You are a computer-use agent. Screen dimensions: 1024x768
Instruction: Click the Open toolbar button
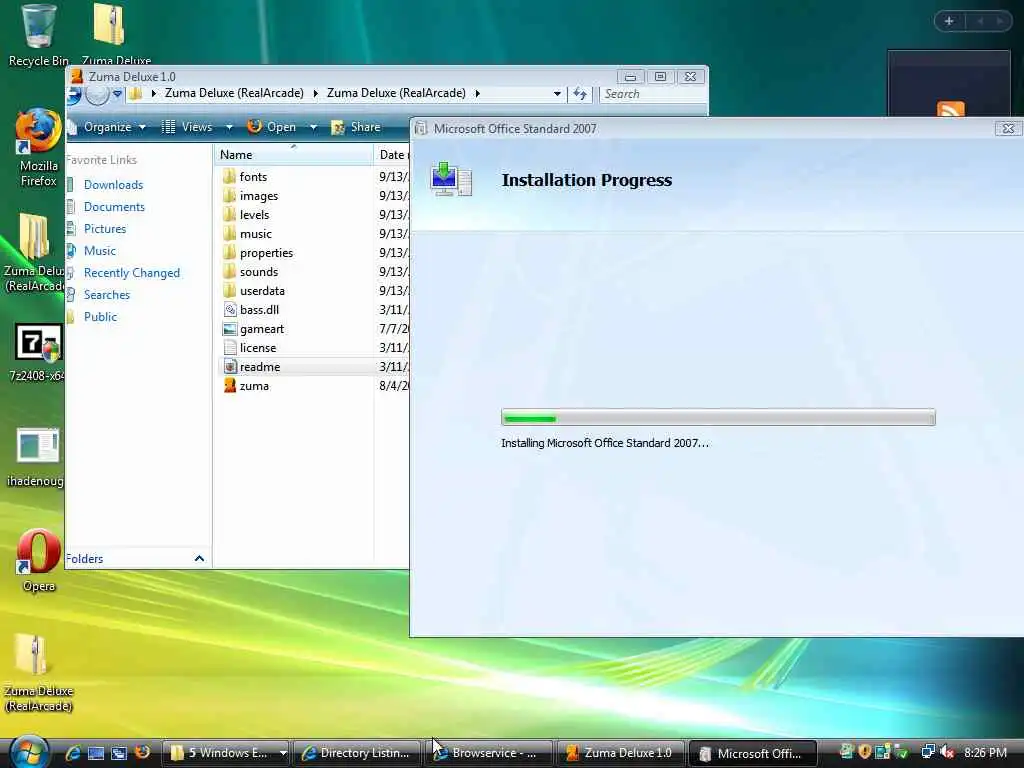(272, 127)
